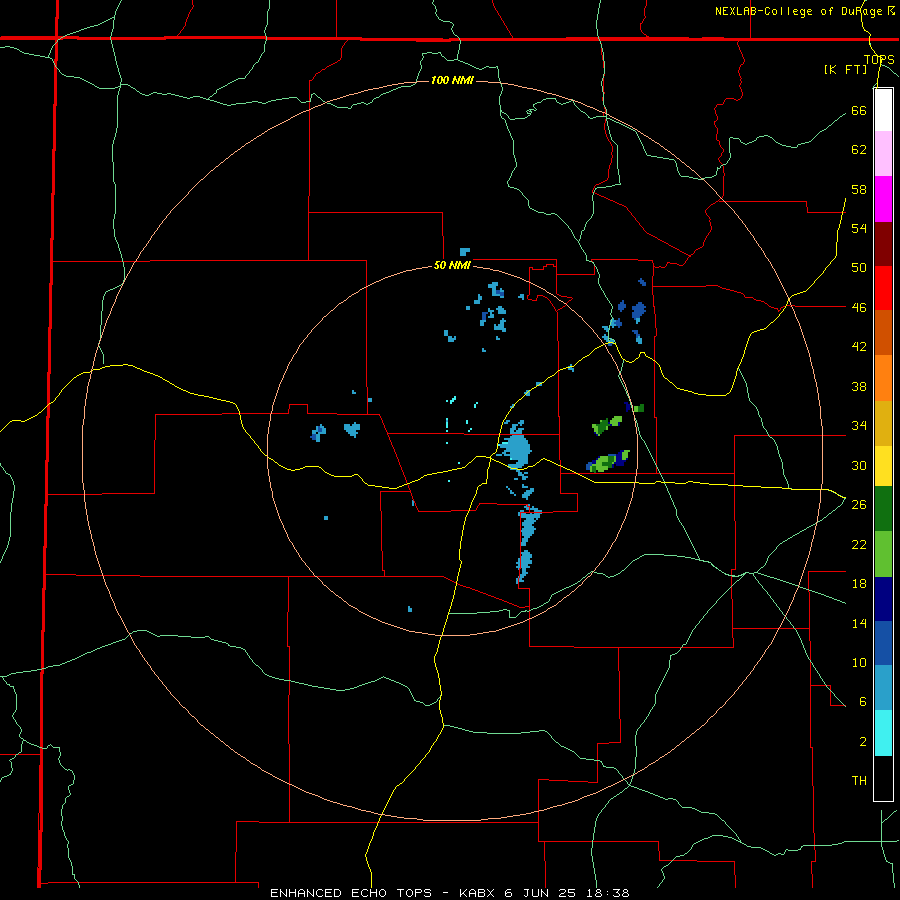Click the dark red legend swatch
Screen dimensions: 900x900
click(883, 244)
